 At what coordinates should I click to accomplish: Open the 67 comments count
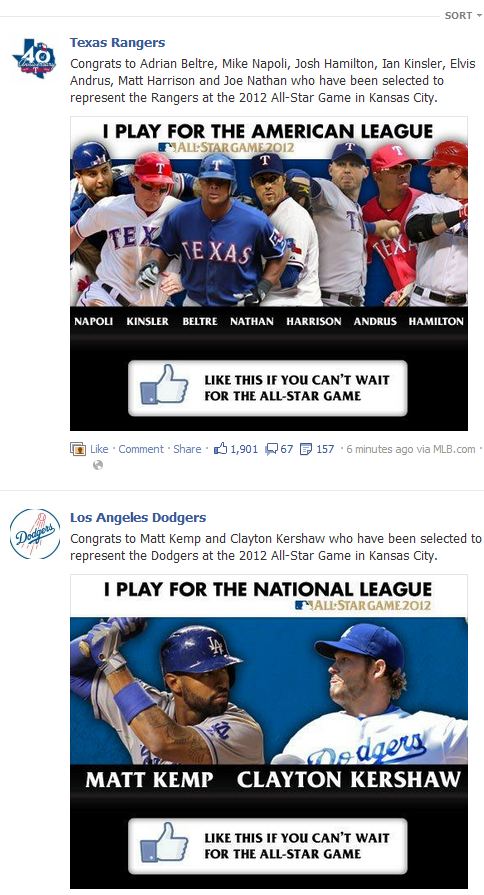coord(287,449)
